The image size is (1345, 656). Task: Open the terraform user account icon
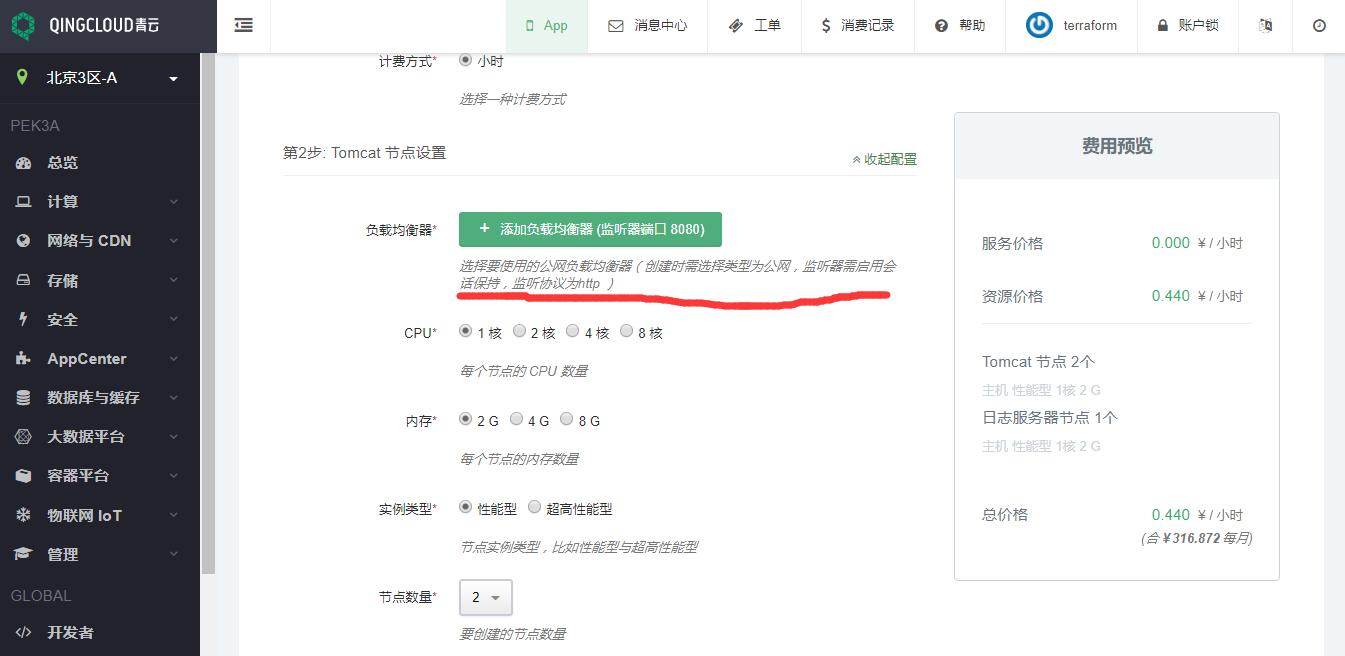(1040, 26)
